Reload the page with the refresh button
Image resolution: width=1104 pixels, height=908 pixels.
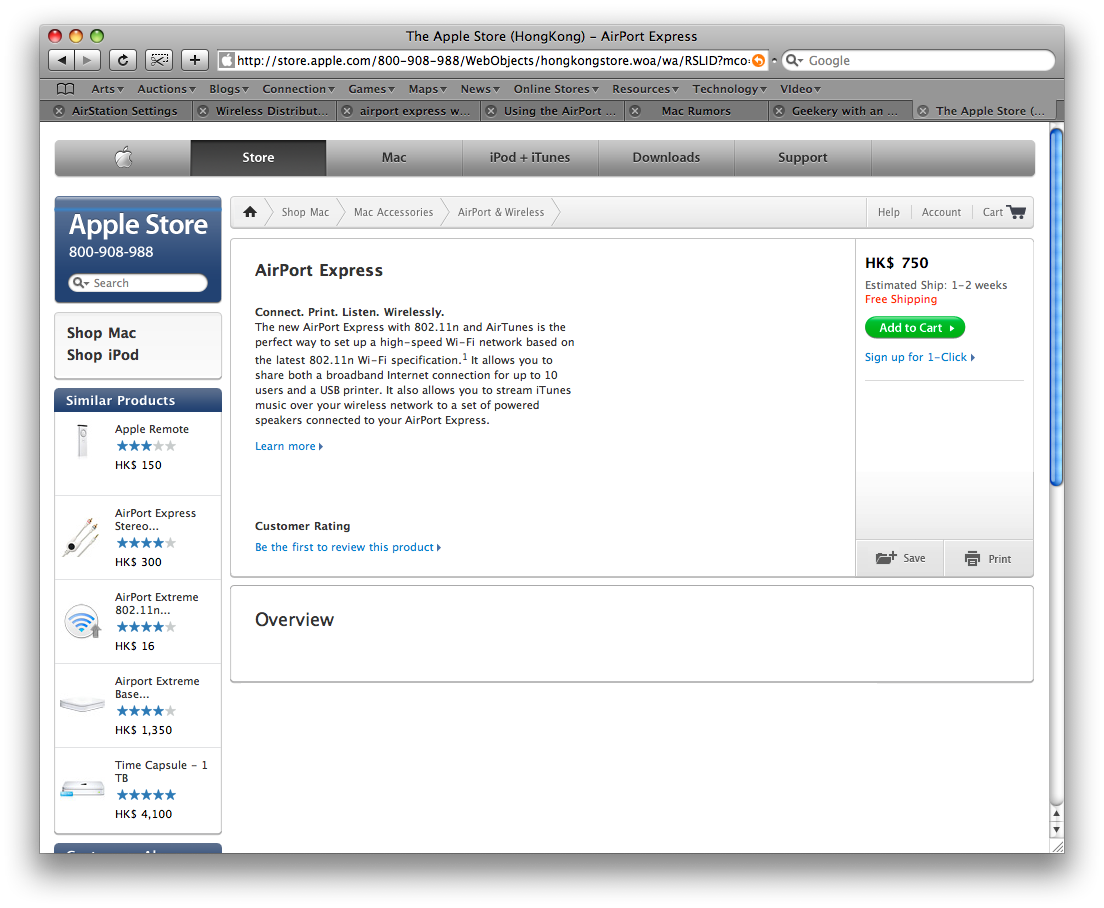pyautogui.click(x=123, y=61)
